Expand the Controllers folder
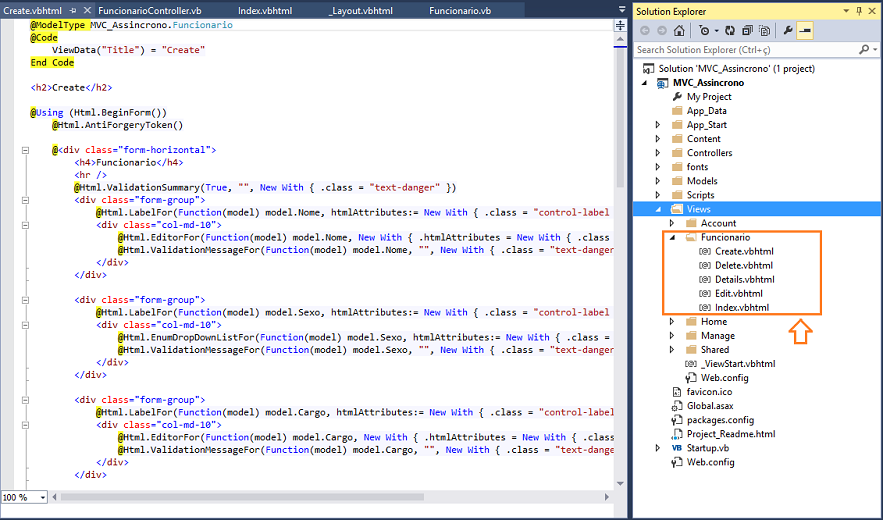This screenshot has height=520, width=883. click(x=658, y=153)
